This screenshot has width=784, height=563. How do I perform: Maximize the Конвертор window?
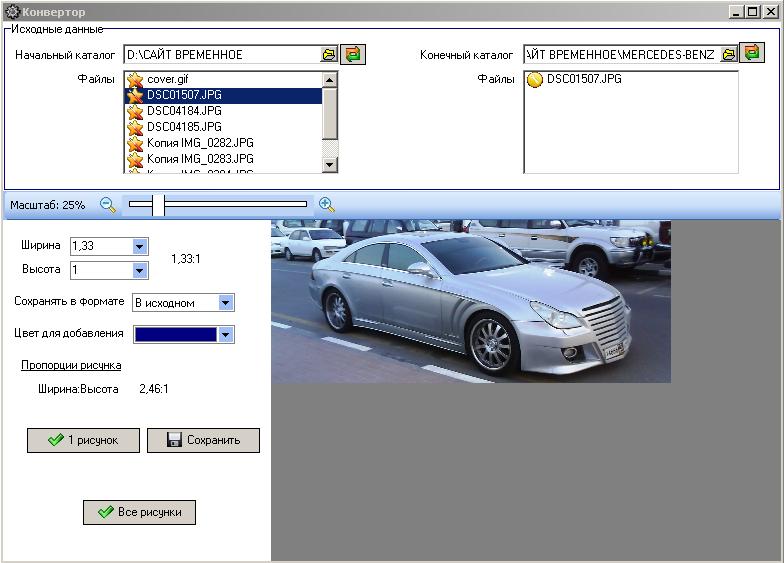coord(752,12)
